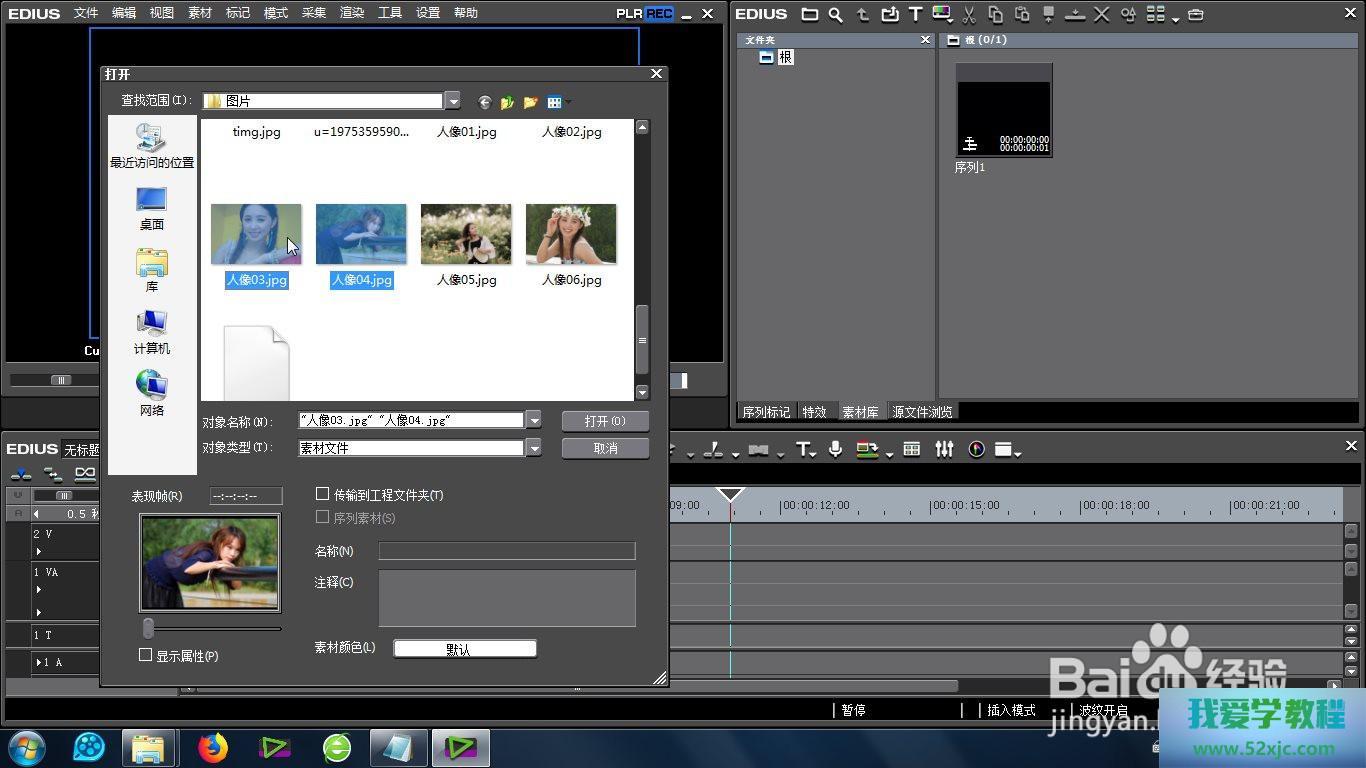Click the 素材颜色 默认 color swatch
This screenshot has height=768, width=1366.
tap(465, 649)
